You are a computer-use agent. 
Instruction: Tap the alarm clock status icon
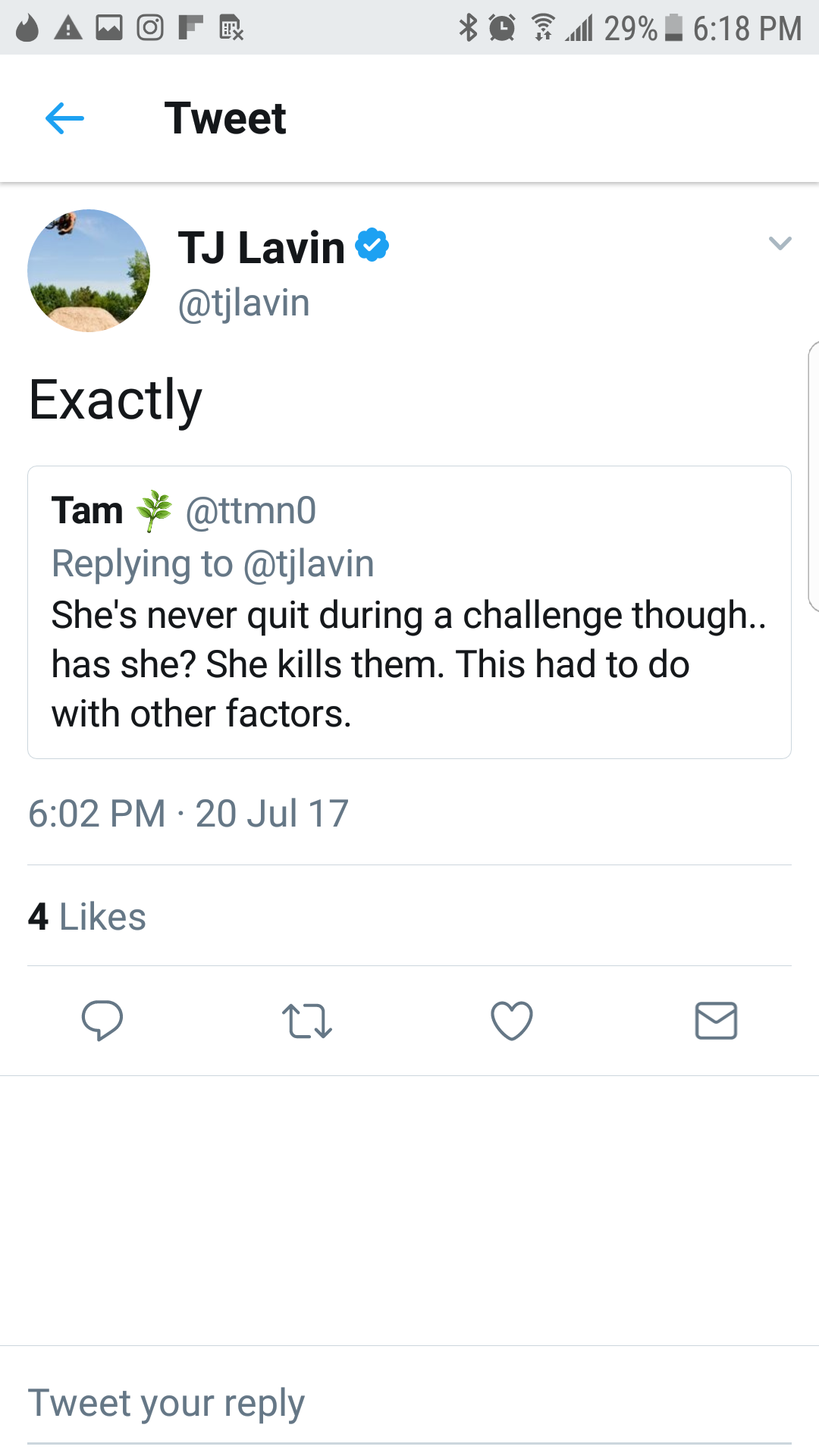[502, 28]
